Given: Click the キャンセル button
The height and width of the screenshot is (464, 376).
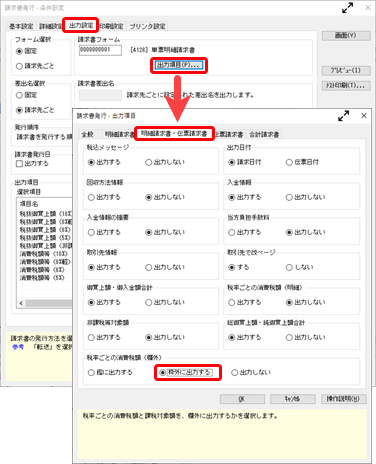Looking at the screenshot, I should pos(293,399).
